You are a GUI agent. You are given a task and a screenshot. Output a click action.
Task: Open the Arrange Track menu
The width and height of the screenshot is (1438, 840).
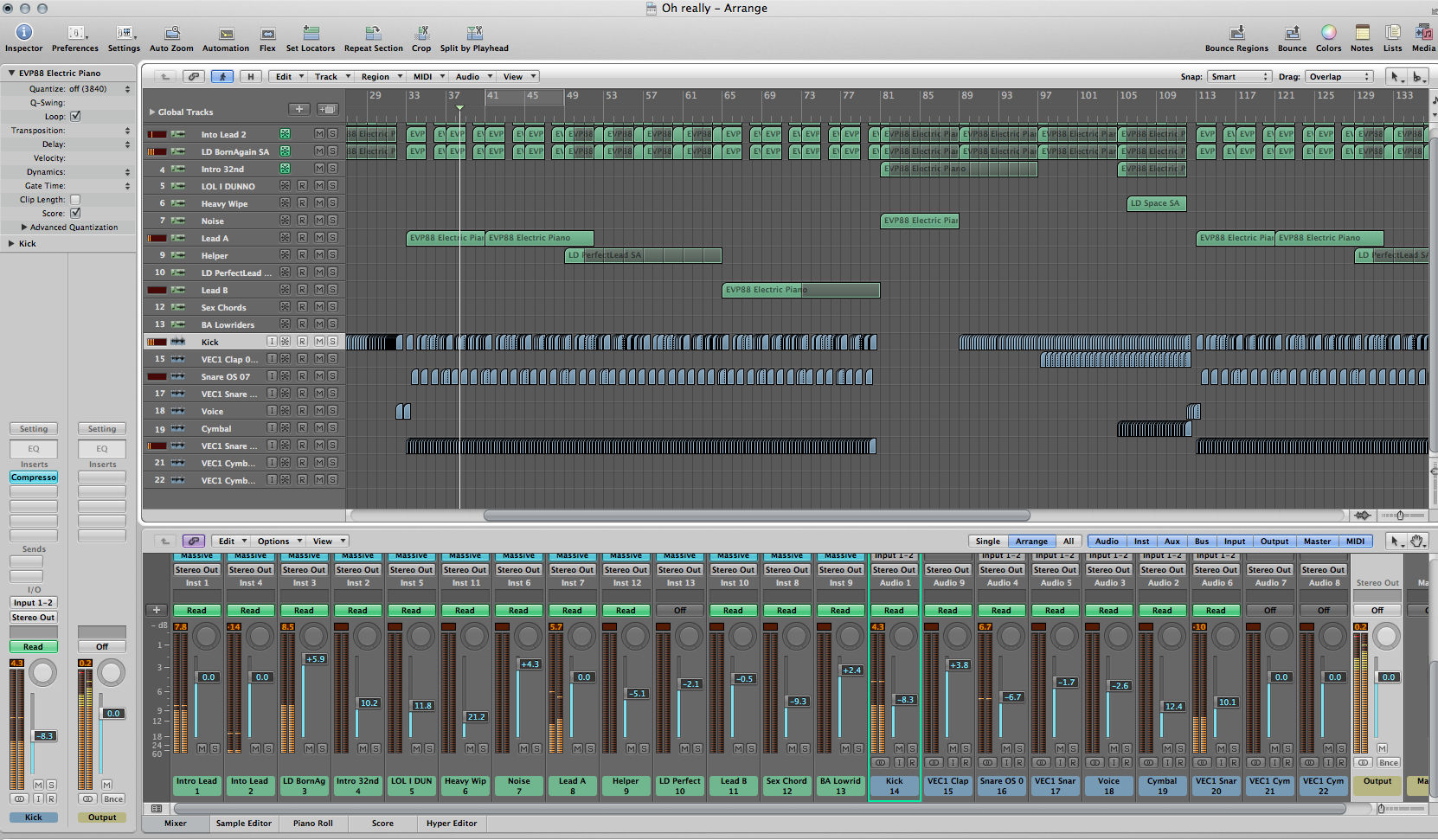[332, 76]
